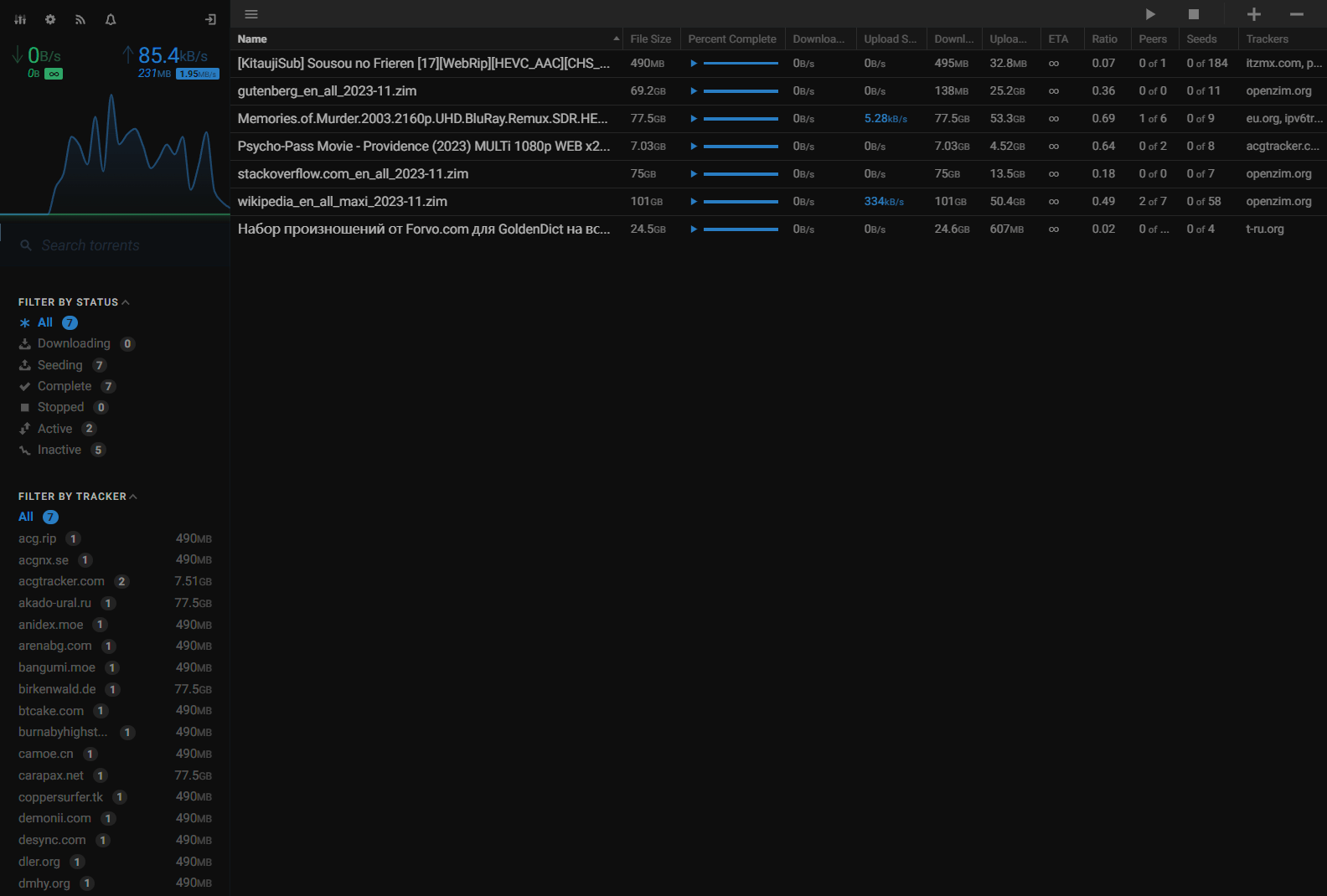Click the logout icon
This screenshot has width=1327, height=896.
pyautogui.click(x=210, y=19)
